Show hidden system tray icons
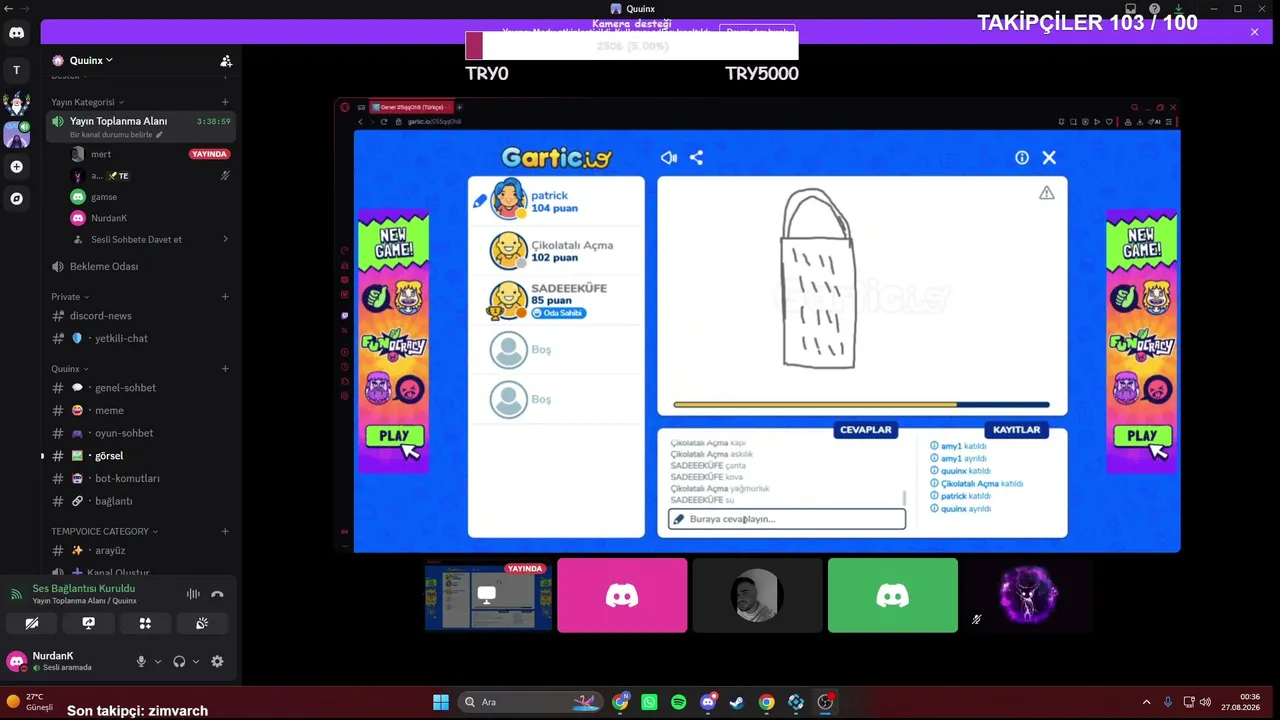The height and width of the screenshot is (720, 1280). coord(1146,702)
